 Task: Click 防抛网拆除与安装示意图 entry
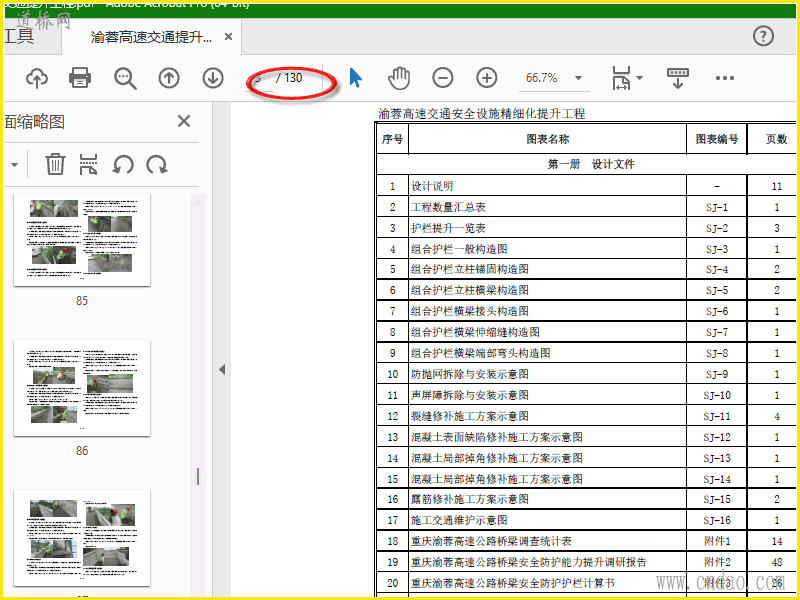[x=469, y=374]
